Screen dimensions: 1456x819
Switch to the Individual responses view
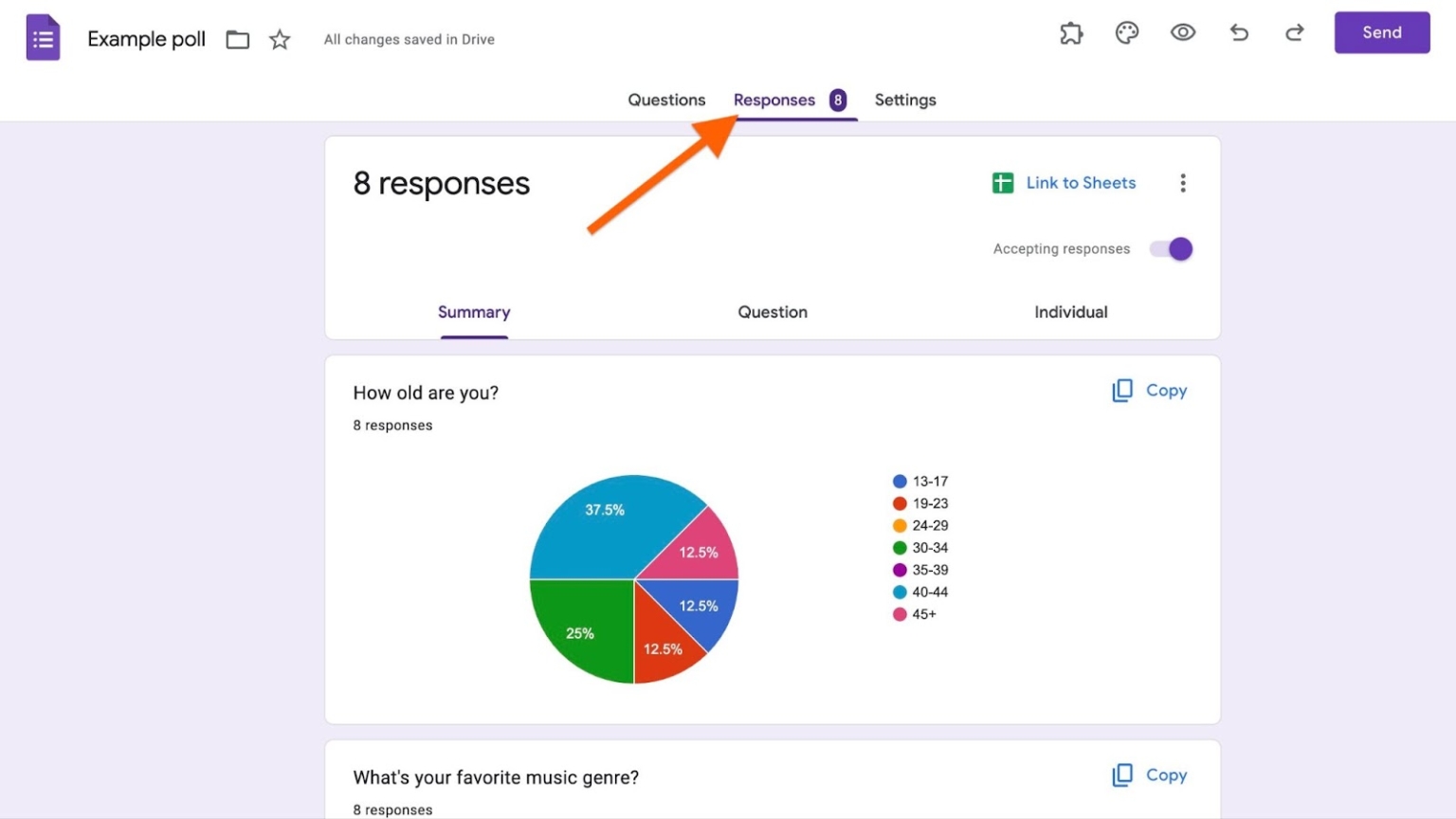pos(1071,312)
